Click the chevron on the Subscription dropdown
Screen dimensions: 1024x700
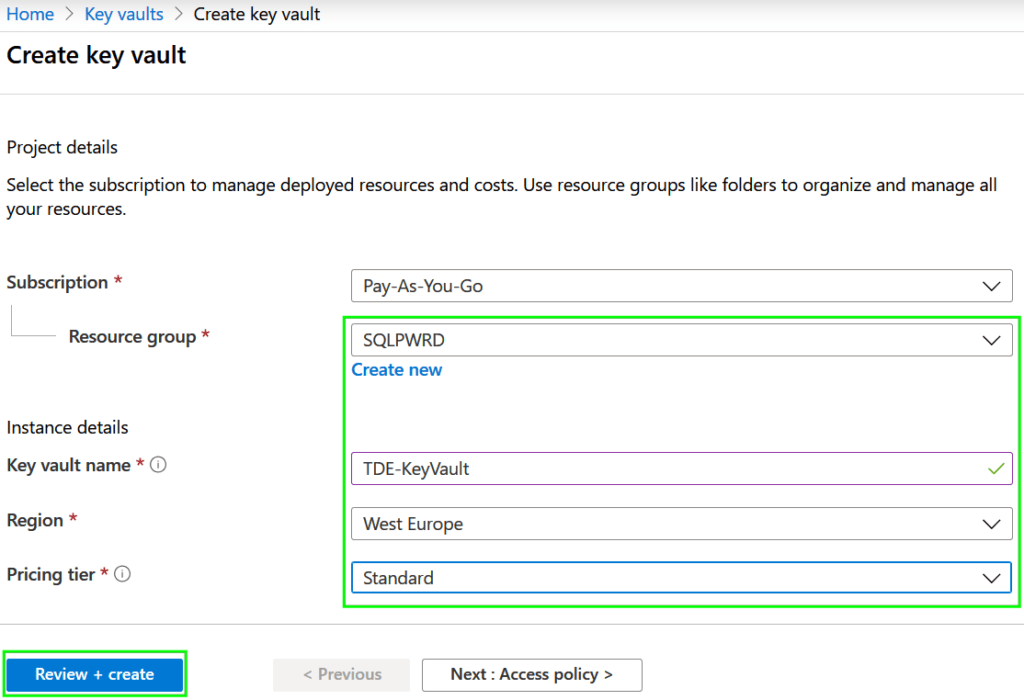coord(992,285)
